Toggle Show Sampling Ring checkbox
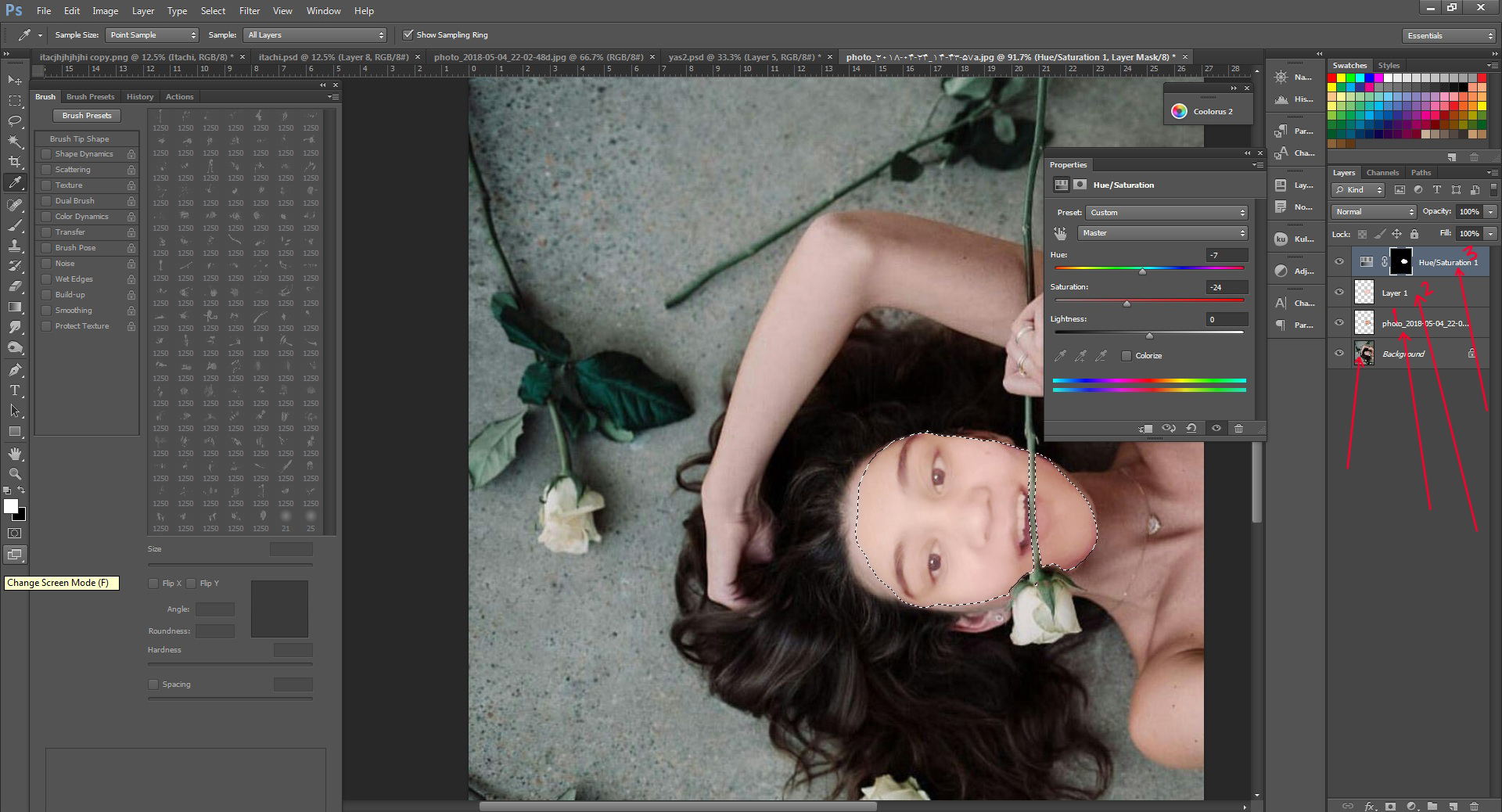This screenshot has height=812, width=1502. pyautogui.click(x=408, y=34)
